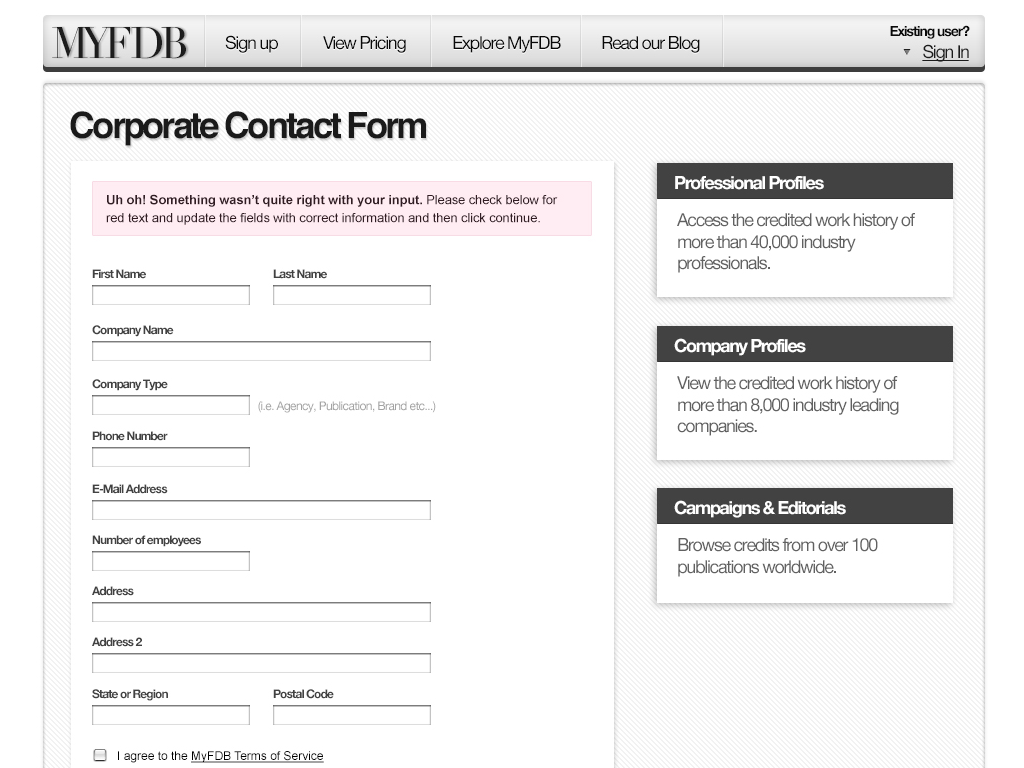Screen dimensions: 1024x768
Task: Click the MYFDB logo
Action: click(x=121, y=43)
